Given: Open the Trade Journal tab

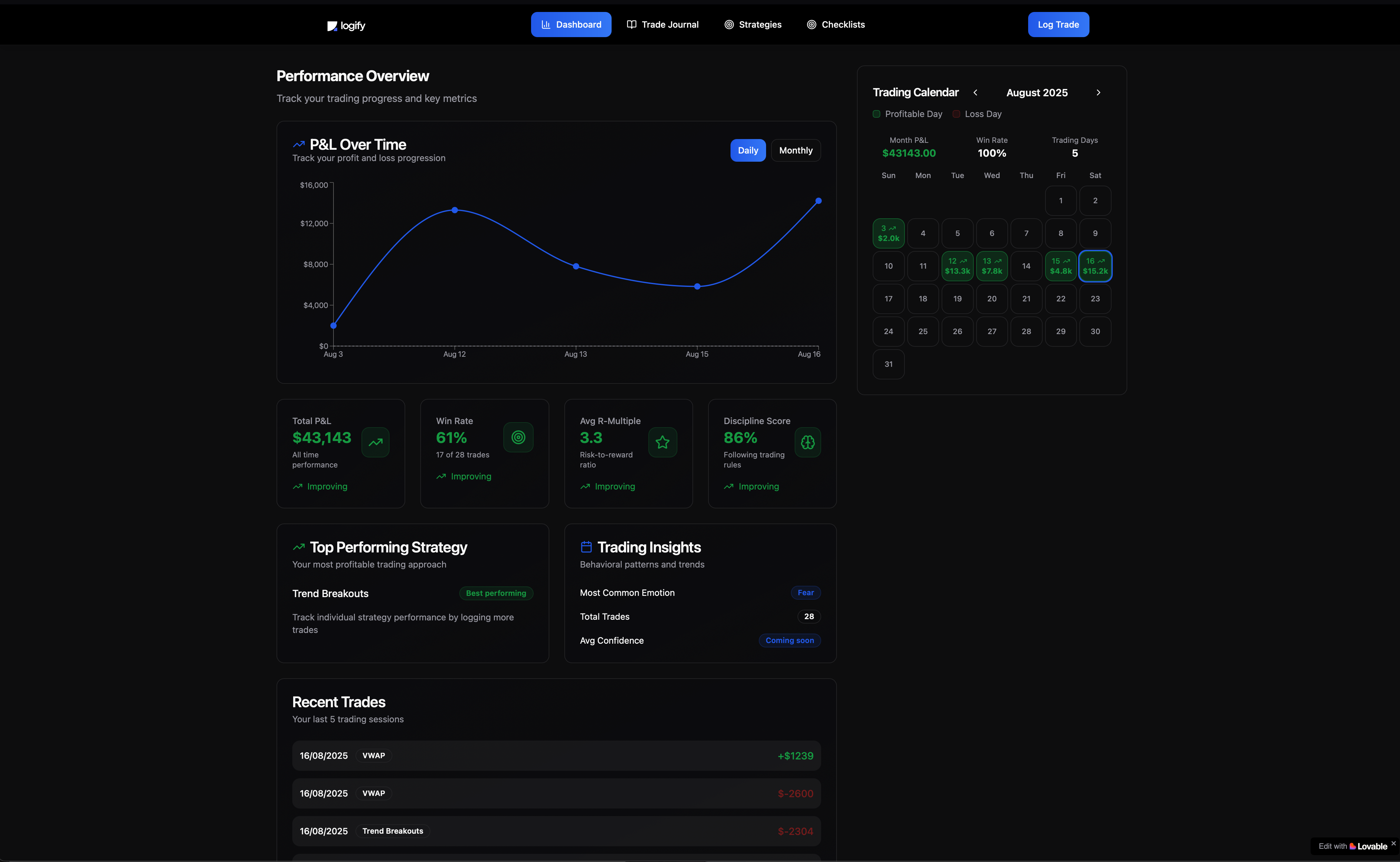Looking at the screenshot, I should coord(662,25).
